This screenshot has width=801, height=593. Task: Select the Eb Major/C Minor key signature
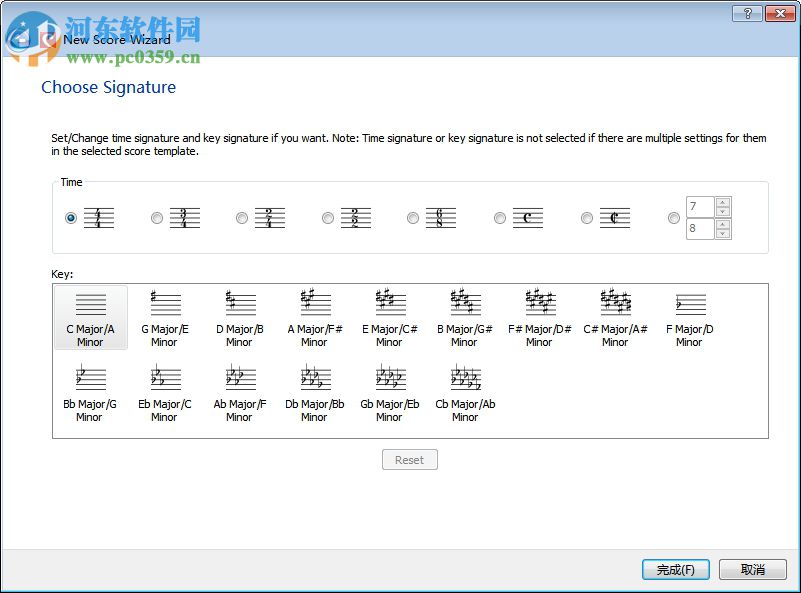164,390
